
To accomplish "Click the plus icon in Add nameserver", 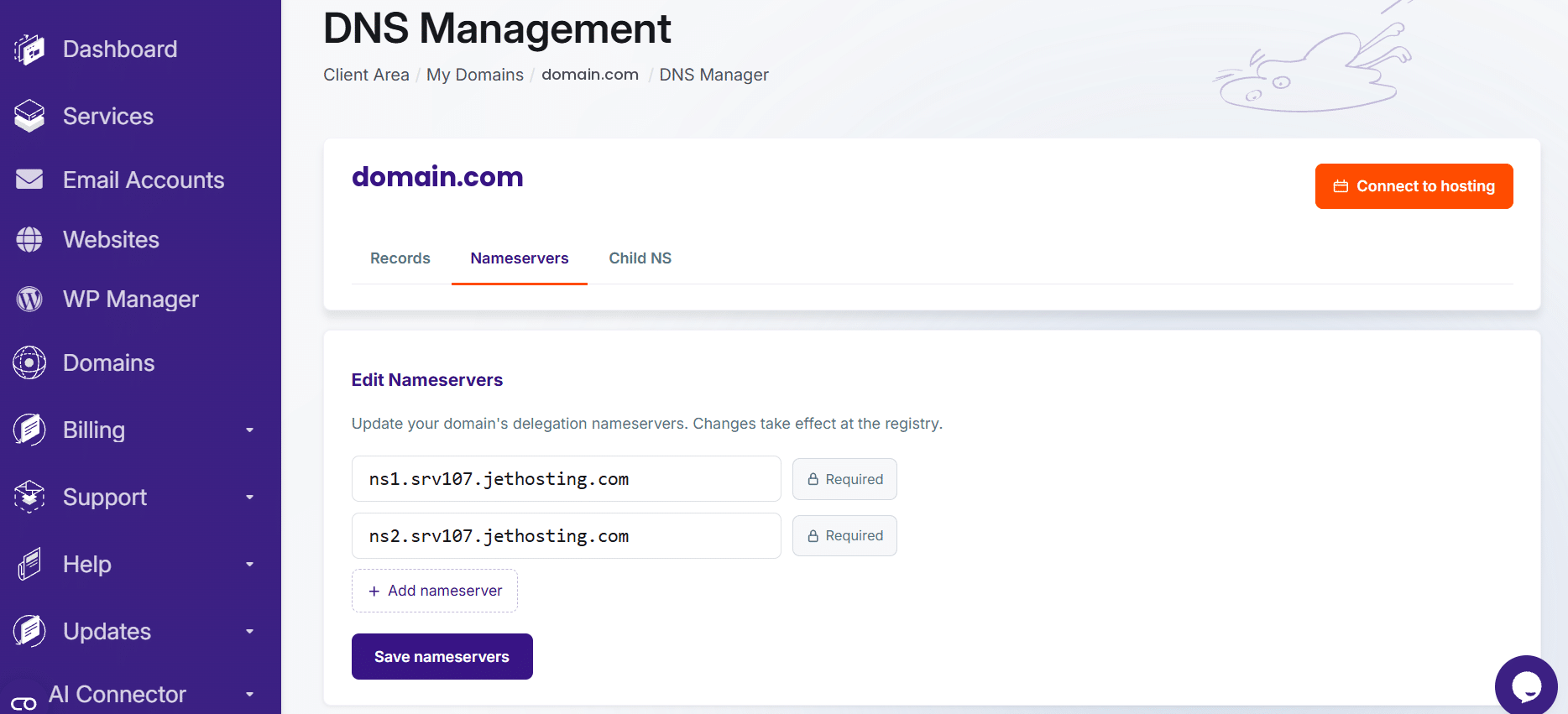I will click(x=374, y=591).
